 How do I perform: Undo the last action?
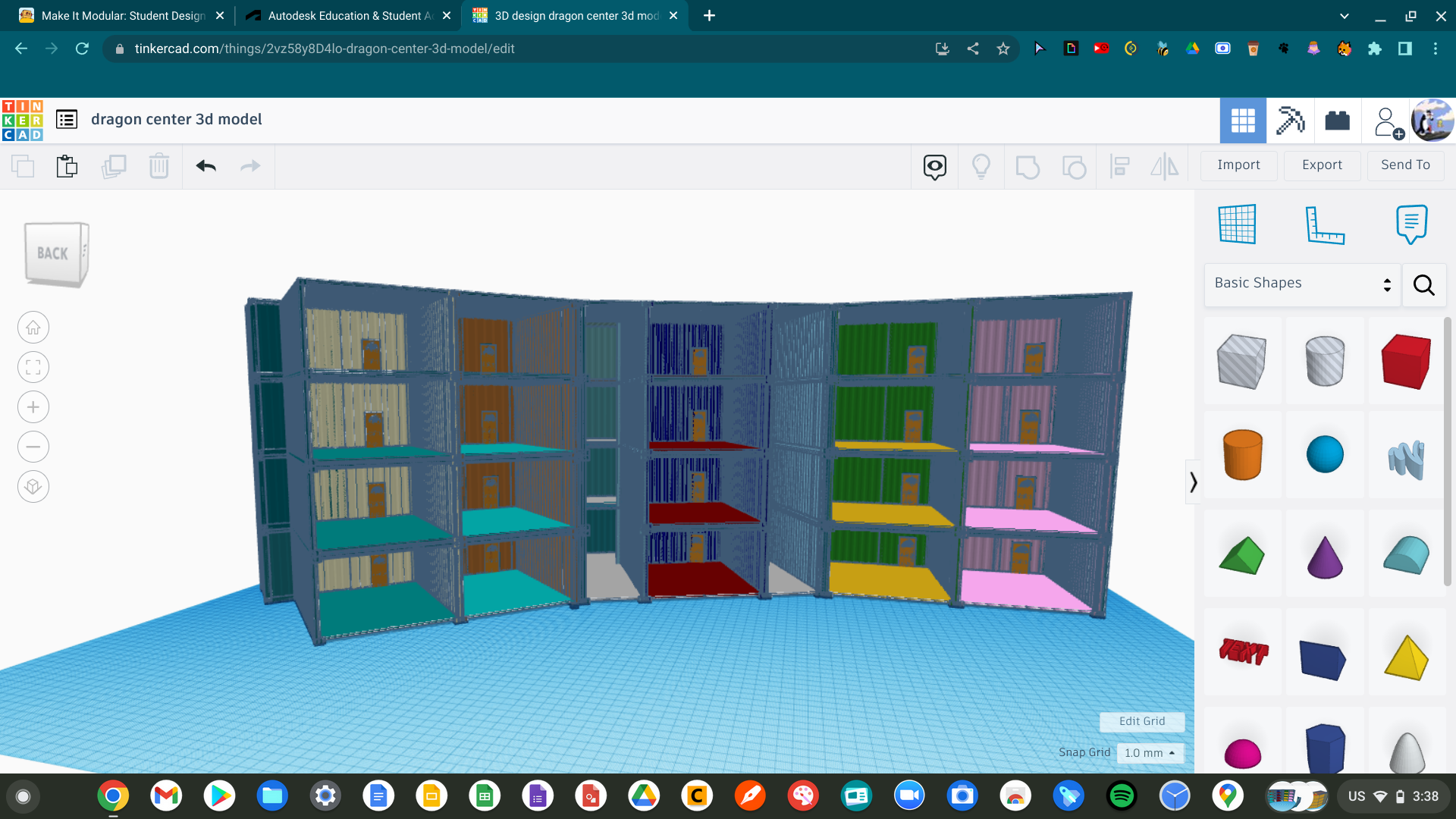click(x=206, y=166)
